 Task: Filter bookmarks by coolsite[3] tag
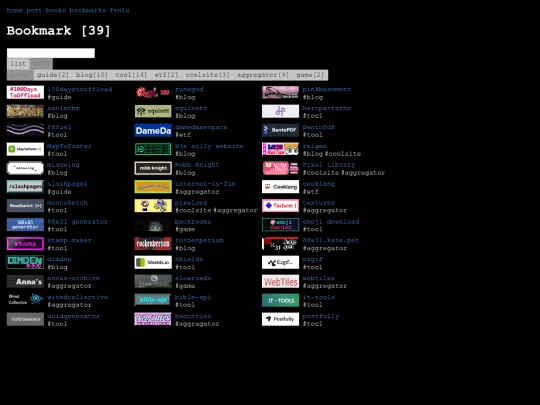coord(208,75)
